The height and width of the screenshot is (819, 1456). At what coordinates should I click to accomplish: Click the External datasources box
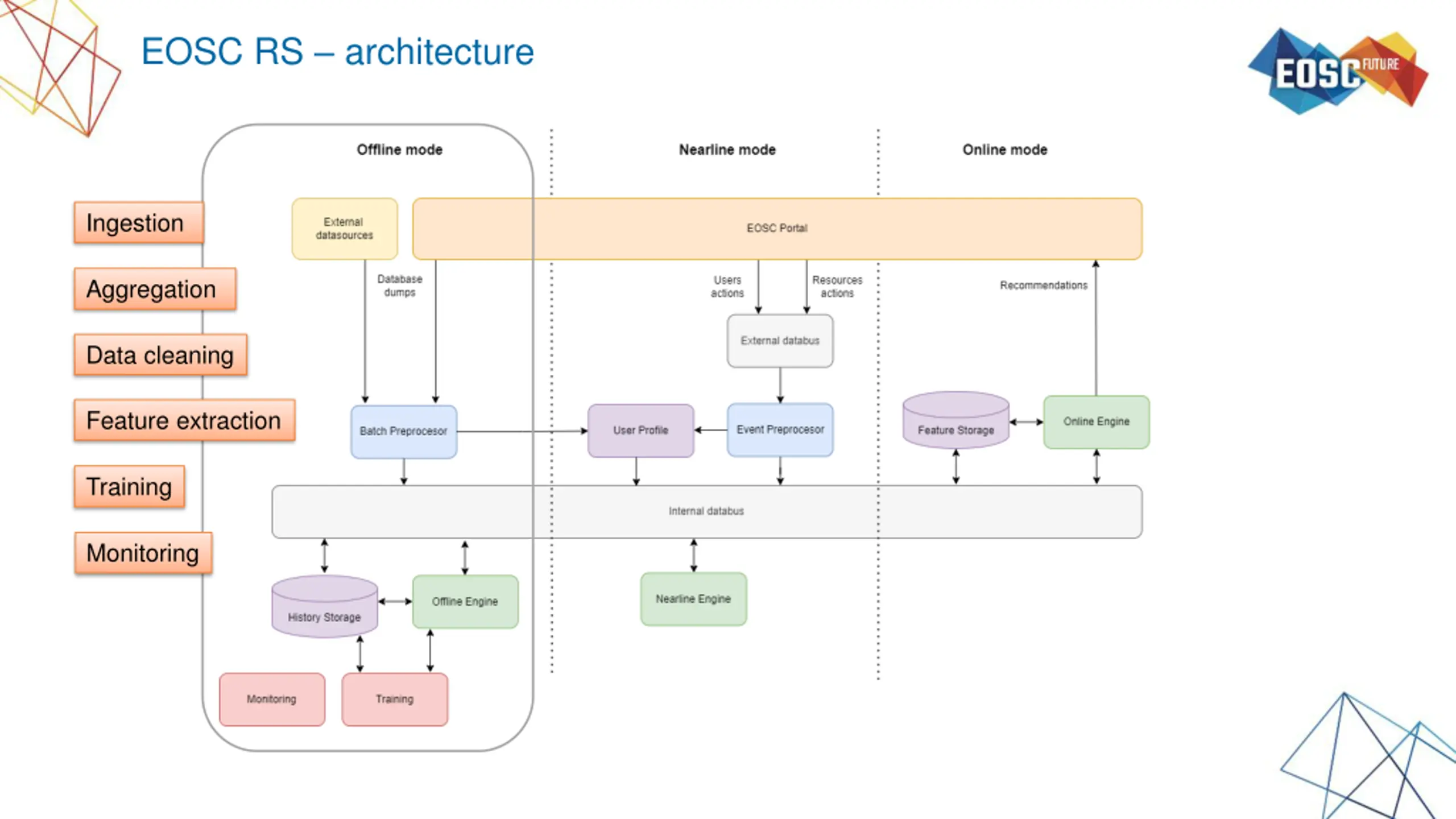point(345,229)
